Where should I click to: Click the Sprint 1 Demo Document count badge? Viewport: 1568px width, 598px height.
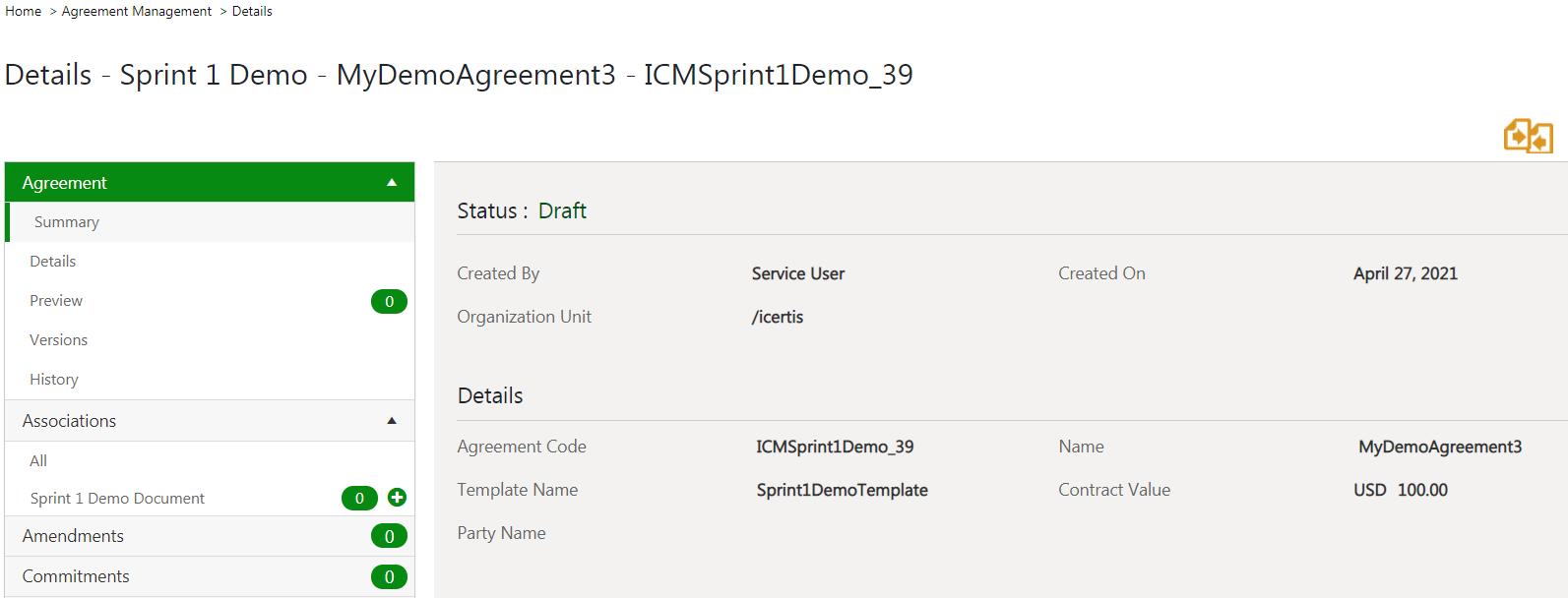pos(359,499)
